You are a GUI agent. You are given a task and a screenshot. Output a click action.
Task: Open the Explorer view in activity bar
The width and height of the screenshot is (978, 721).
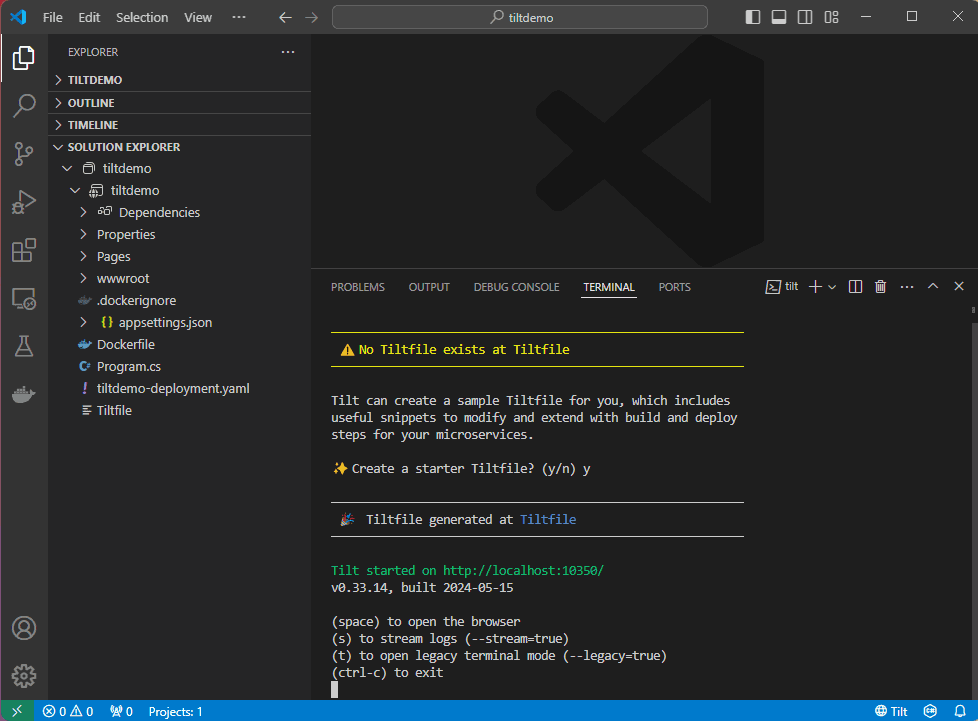coord(24,58)
